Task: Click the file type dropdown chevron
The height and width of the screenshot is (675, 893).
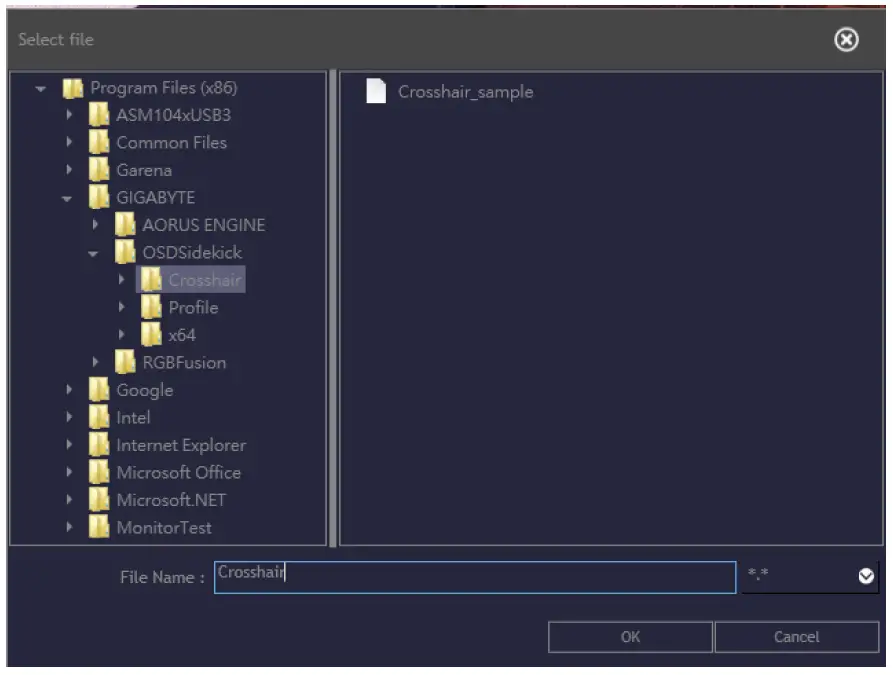Action: pos(866,576)
